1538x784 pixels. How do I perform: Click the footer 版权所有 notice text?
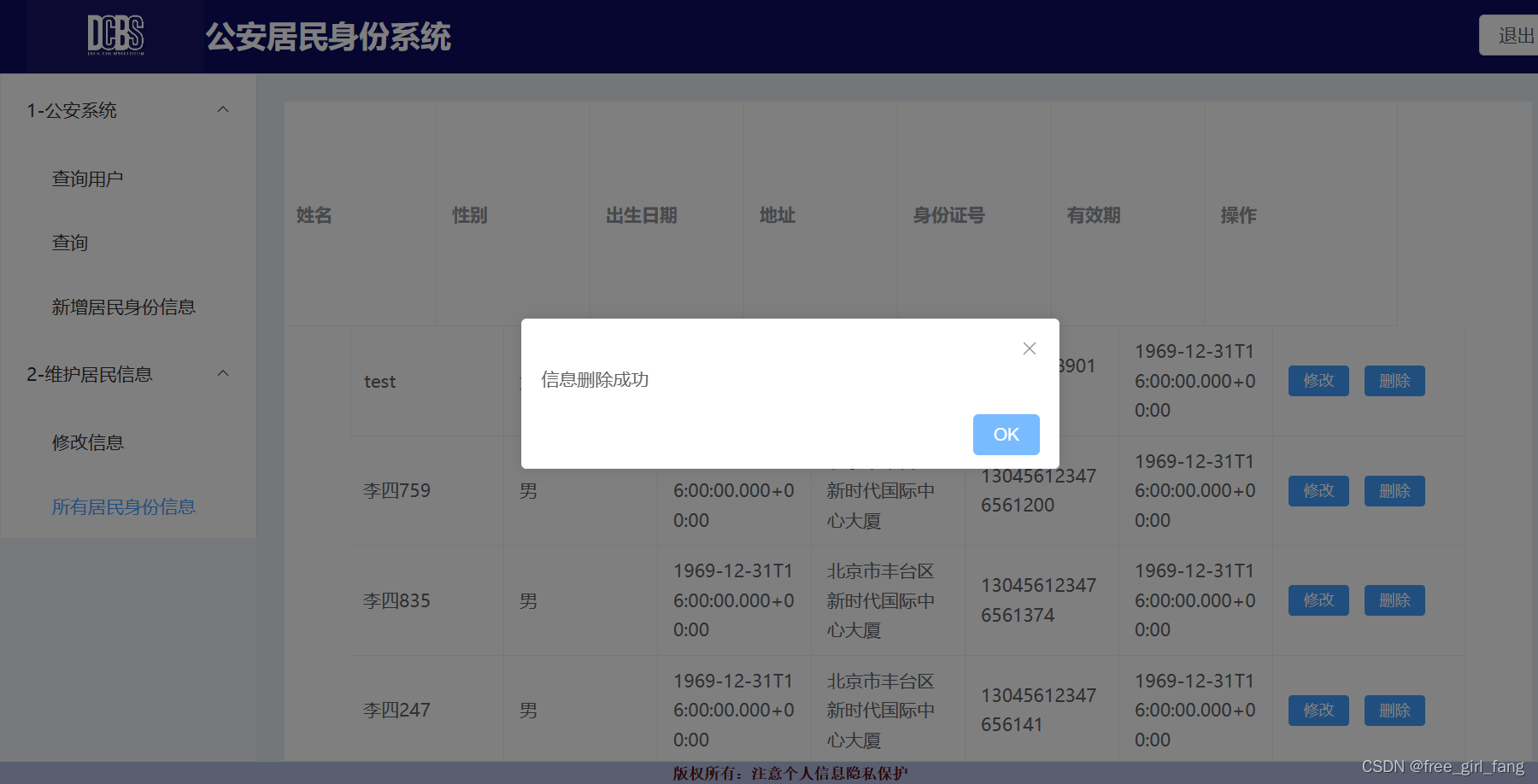[x=790, y=774]
